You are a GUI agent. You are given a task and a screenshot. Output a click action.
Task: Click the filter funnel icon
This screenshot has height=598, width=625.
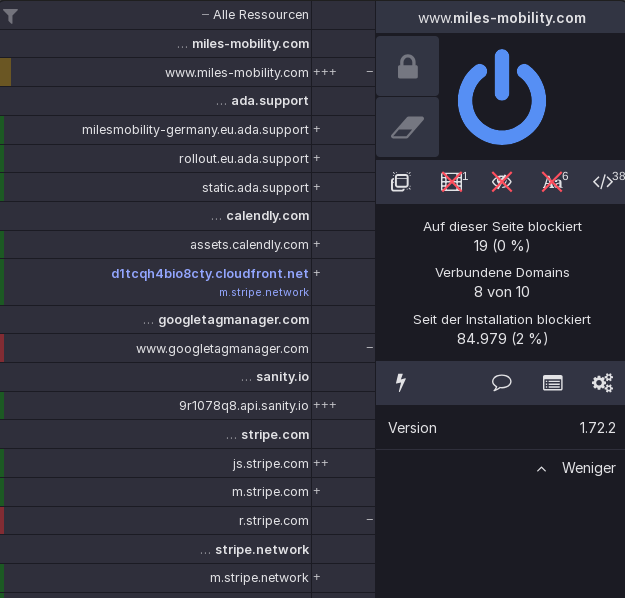pyautogui.click(x=10, y=16)
